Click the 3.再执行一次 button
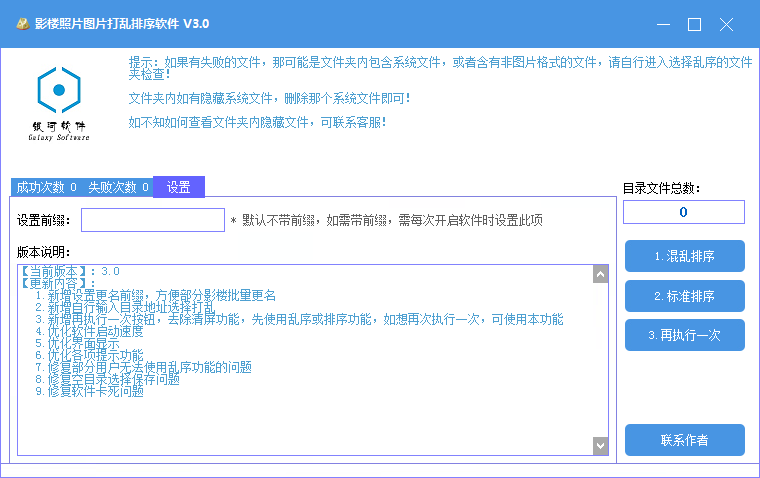760x478 pixels. 685,335
